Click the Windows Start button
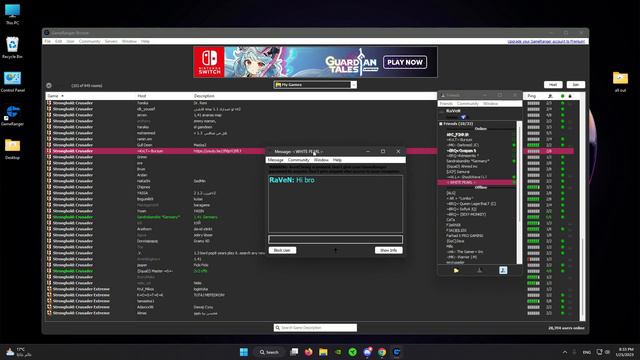 pyautogui.click(x=244, y=352)
